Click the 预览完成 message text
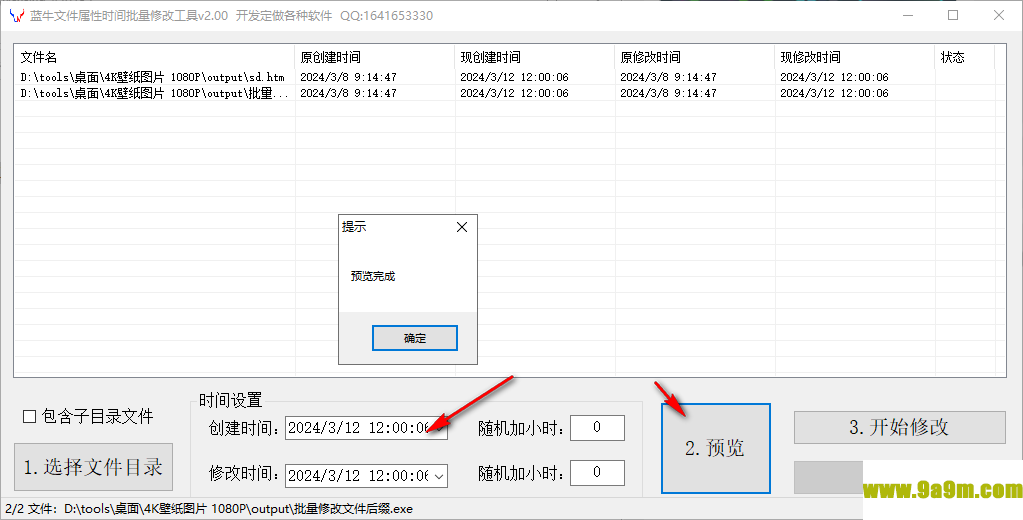 pos(373,277)
